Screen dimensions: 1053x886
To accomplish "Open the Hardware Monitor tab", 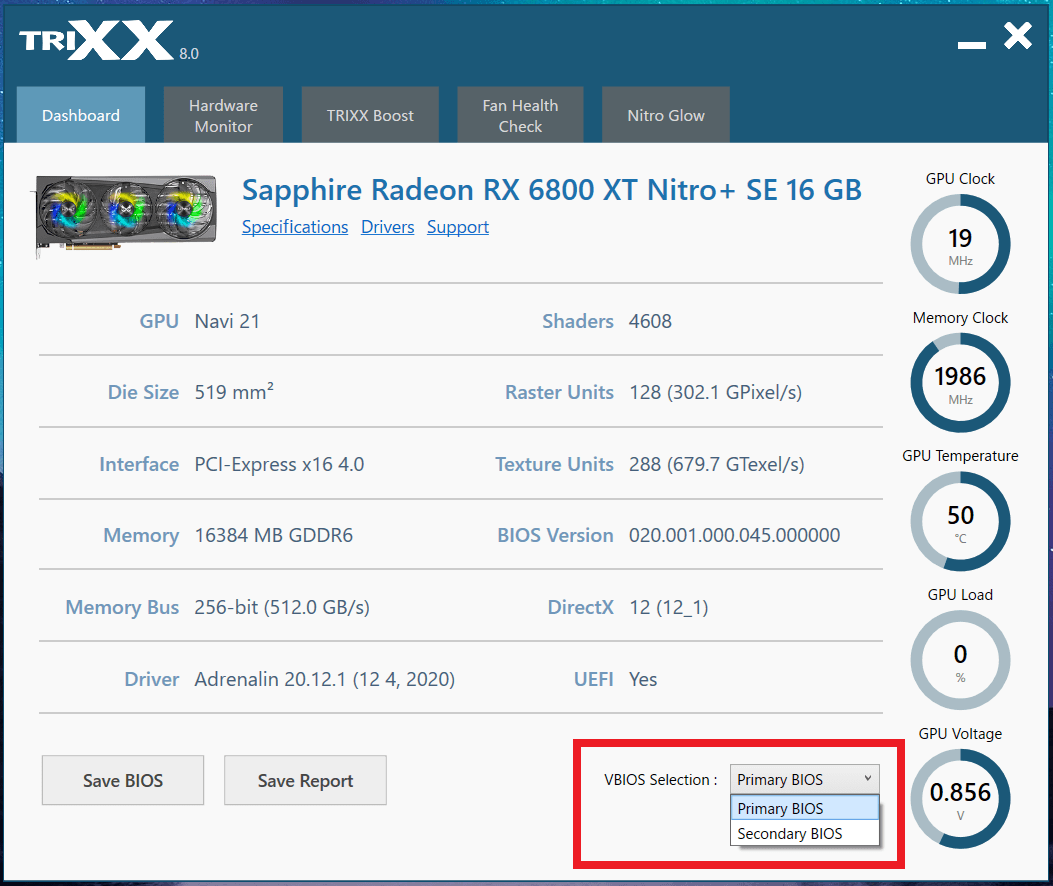I will coord(223,115).
